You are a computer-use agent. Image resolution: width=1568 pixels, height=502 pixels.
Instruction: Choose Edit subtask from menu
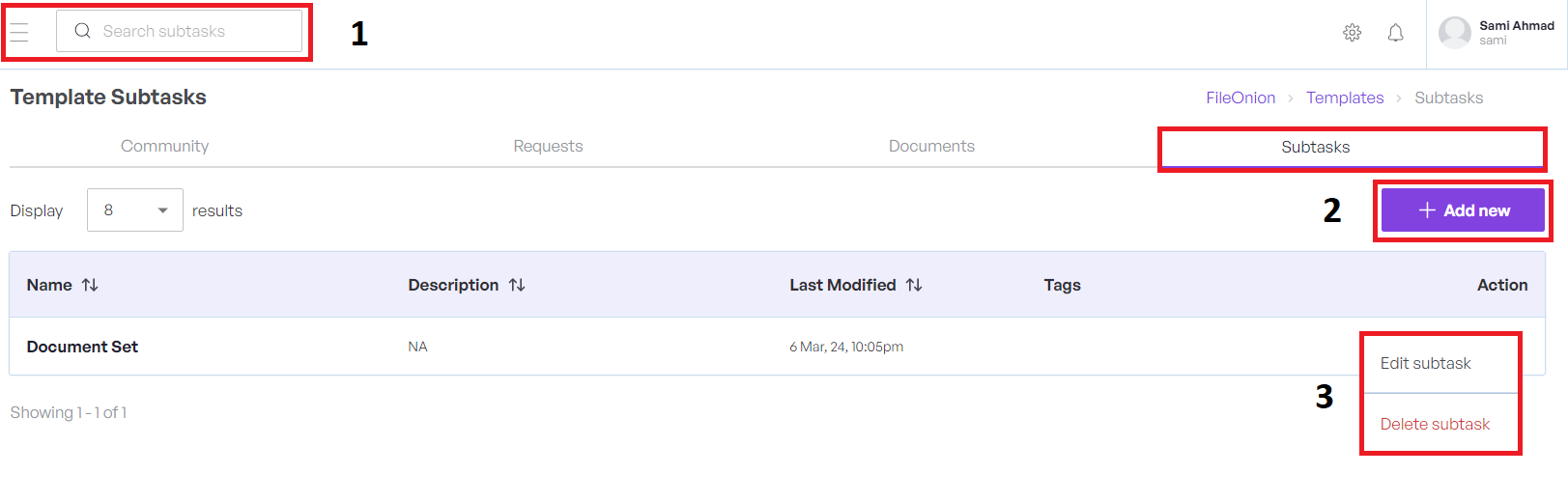[x=1425, y=363]
